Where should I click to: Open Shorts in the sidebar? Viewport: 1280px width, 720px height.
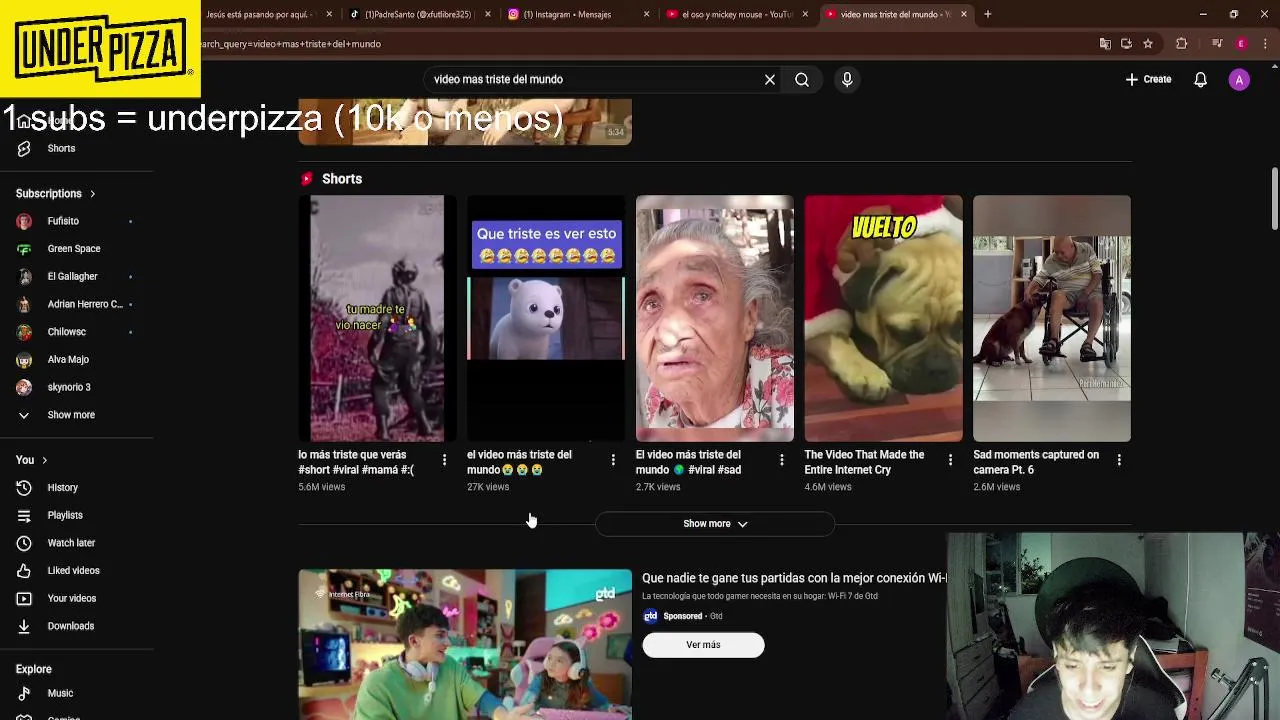(61, 148)
